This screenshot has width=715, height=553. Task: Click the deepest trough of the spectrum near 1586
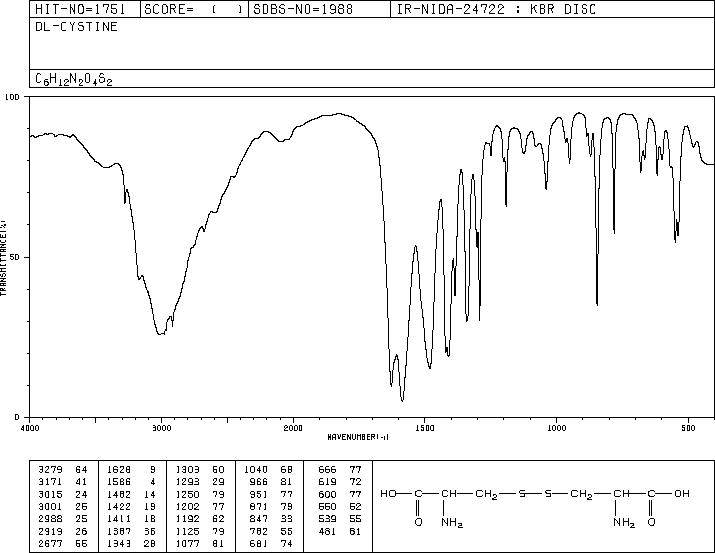tap(402, 399)
